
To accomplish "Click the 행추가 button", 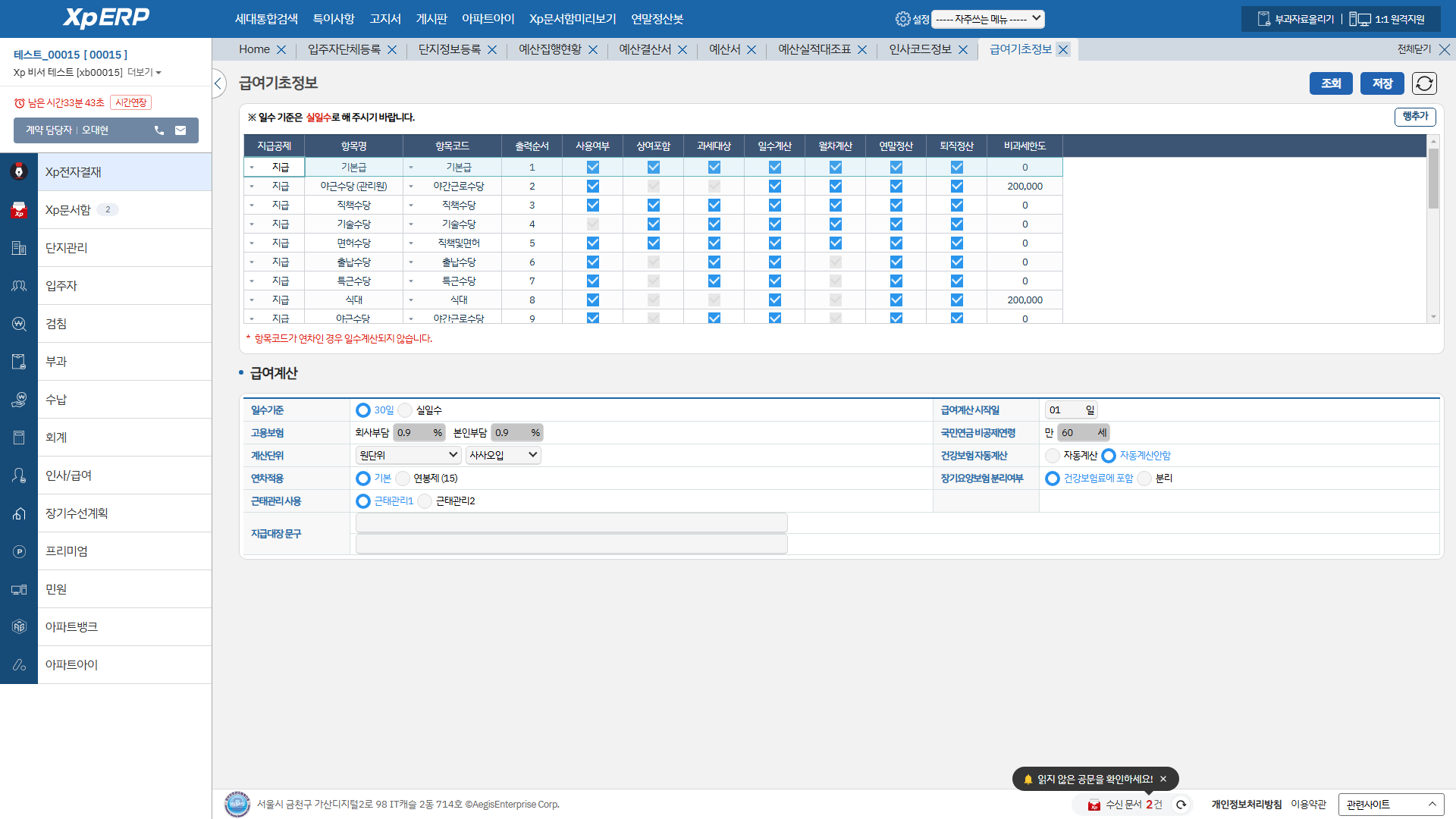I will (1415, 116).
